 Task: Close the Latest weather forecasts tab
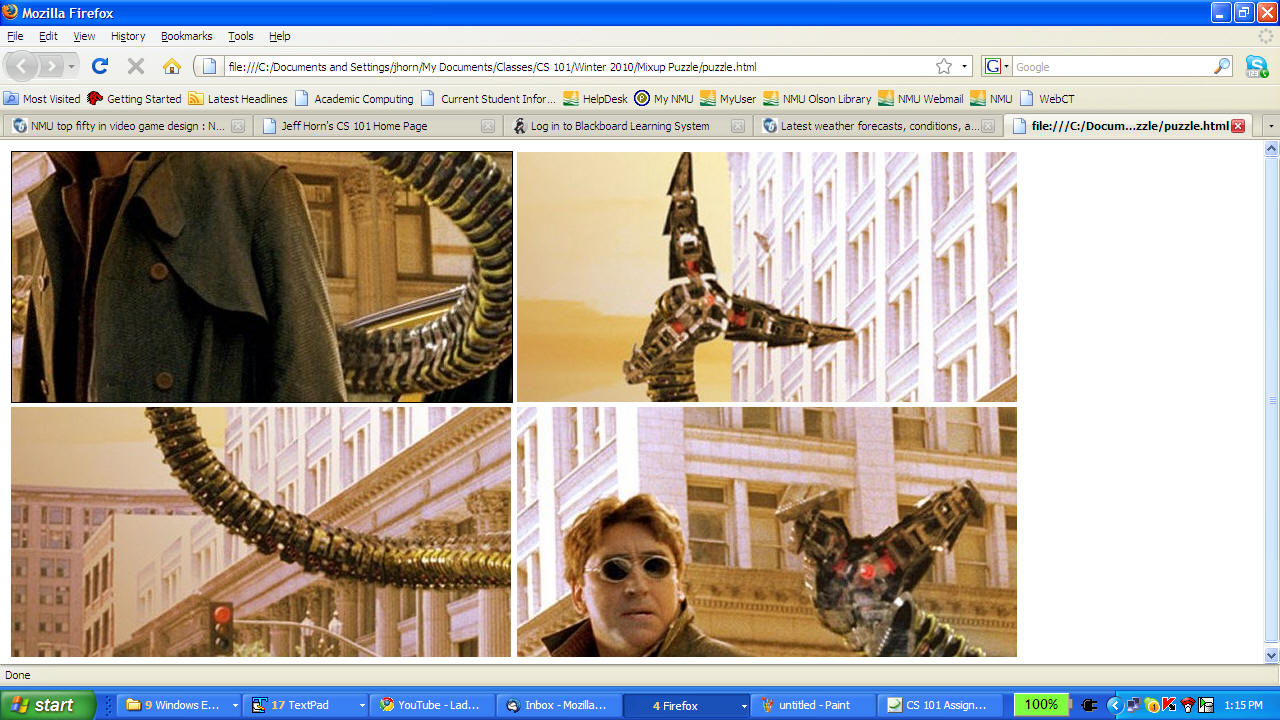pyautogui.click(x=988, y=126)
